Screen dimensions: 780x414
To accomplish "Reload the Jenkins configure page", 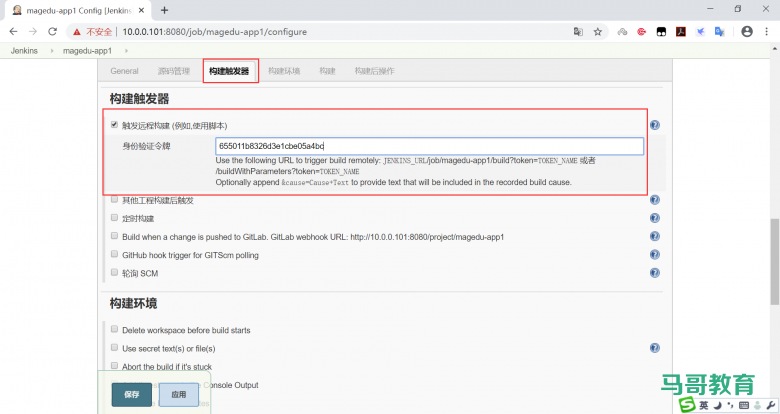I will tap(52, 31).
